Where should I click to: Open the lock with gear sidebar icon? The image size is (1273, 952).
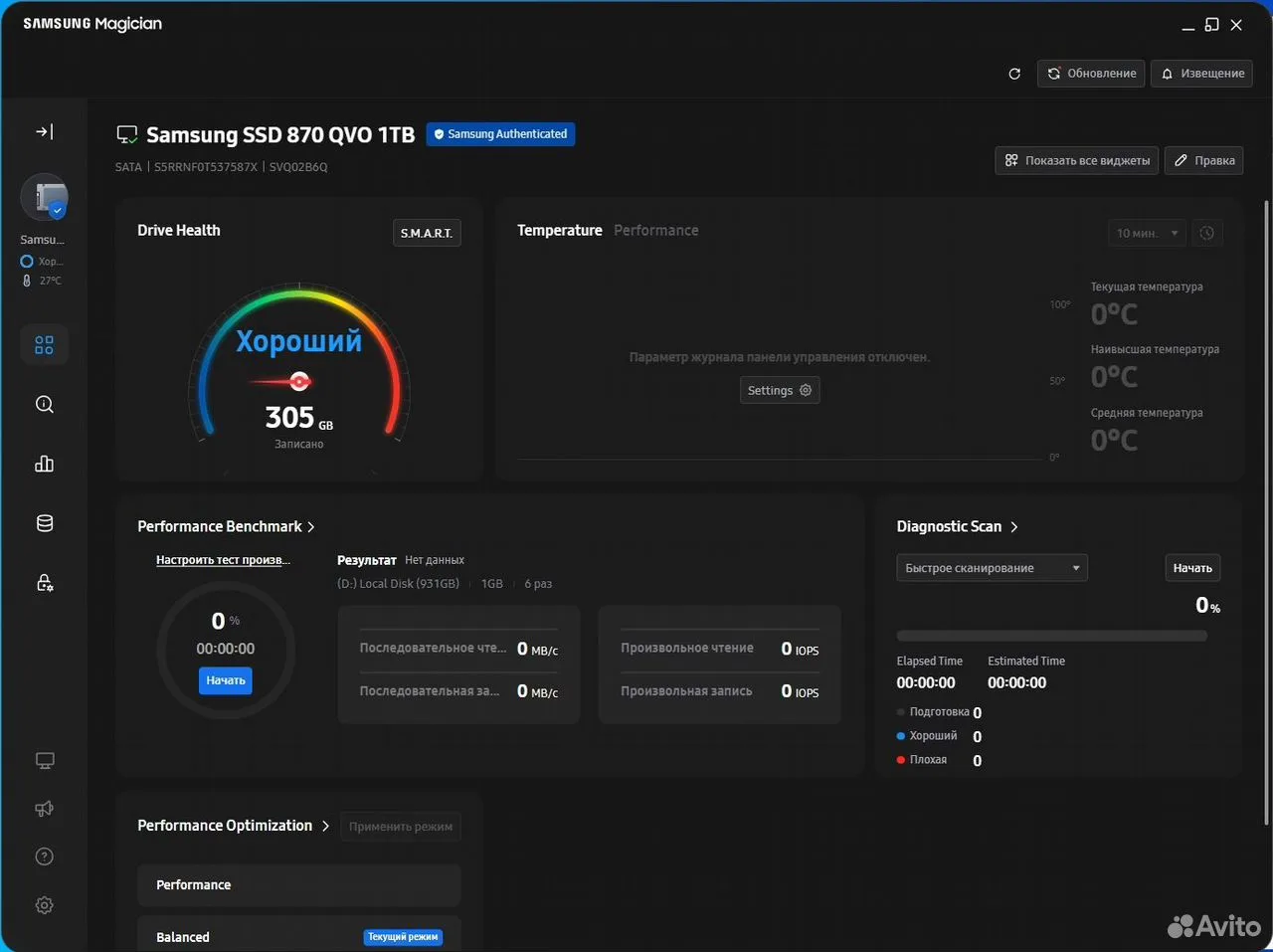coord(45,583)
